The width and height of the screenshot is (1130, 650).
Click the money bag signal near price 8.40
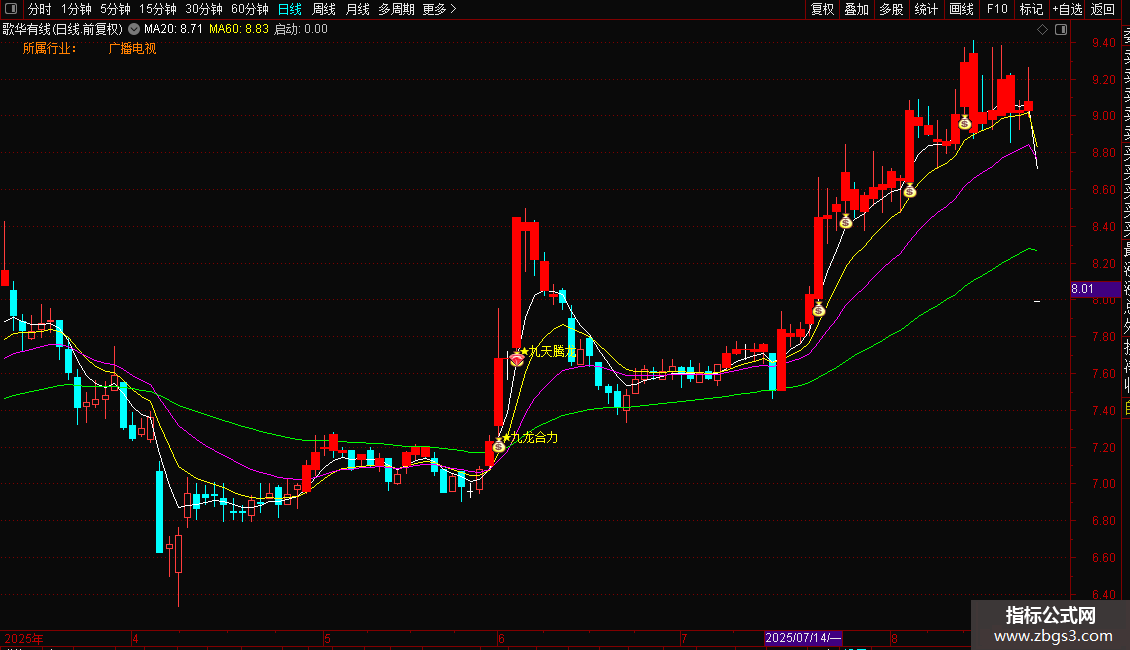click(846, 222)
